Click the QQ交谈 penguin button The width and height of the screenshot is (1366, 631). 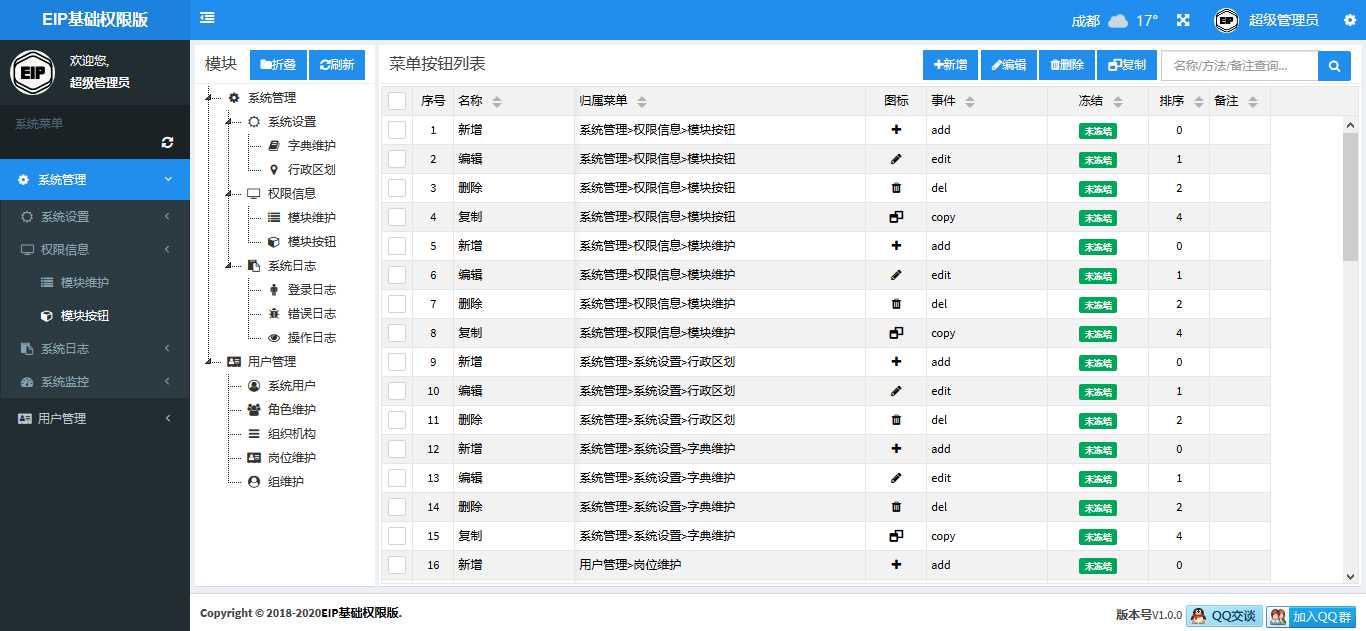[1224, 616]
